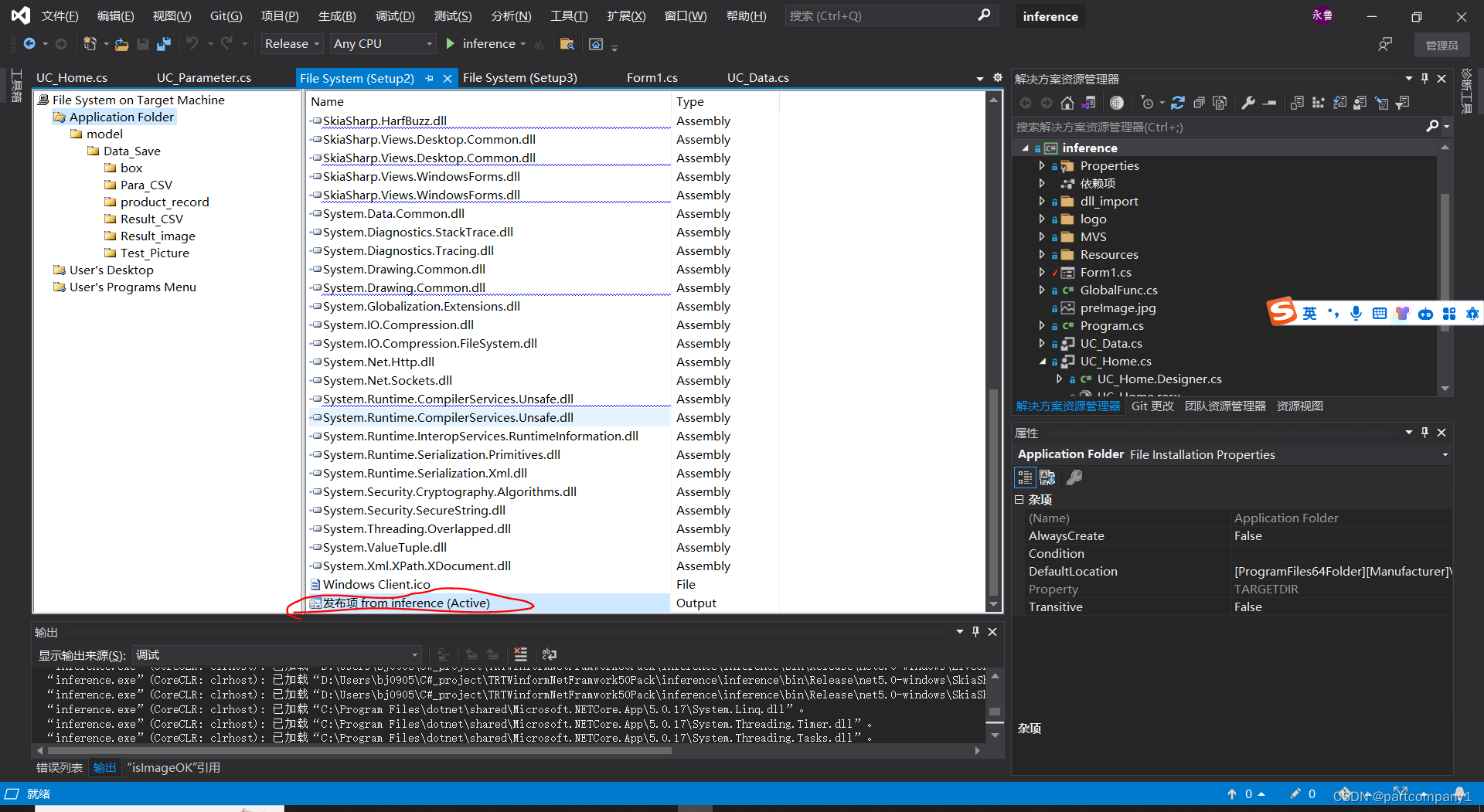
Task: Open the 错误列表 tab at bottom
Action: point(60,767)
